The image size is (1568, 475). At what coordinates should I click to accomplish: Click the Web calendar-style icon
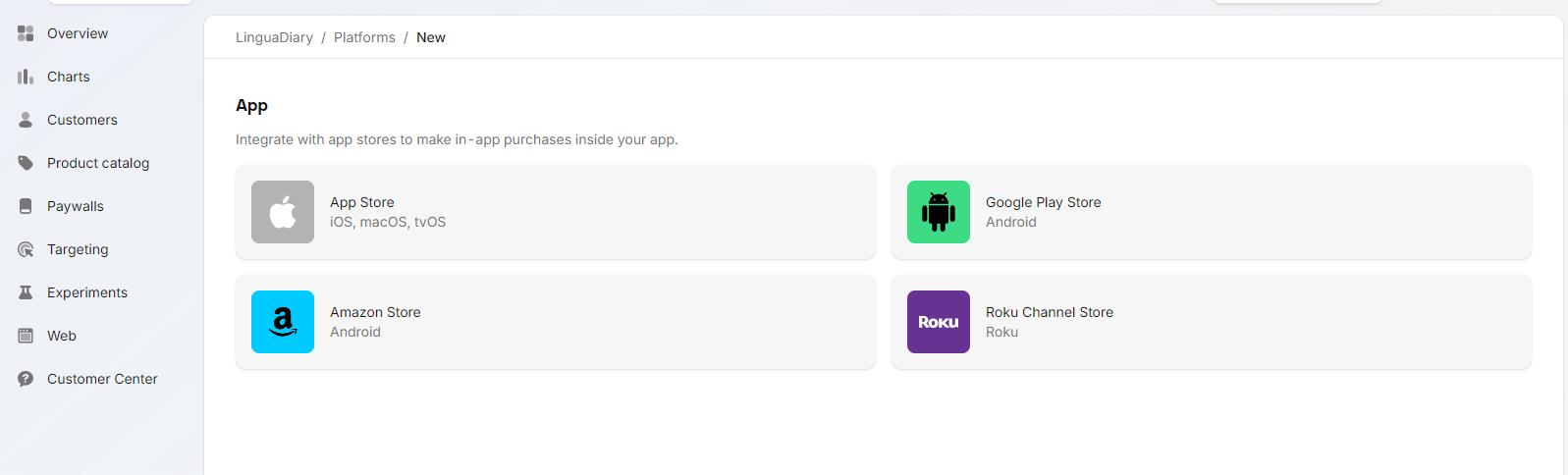26,336
